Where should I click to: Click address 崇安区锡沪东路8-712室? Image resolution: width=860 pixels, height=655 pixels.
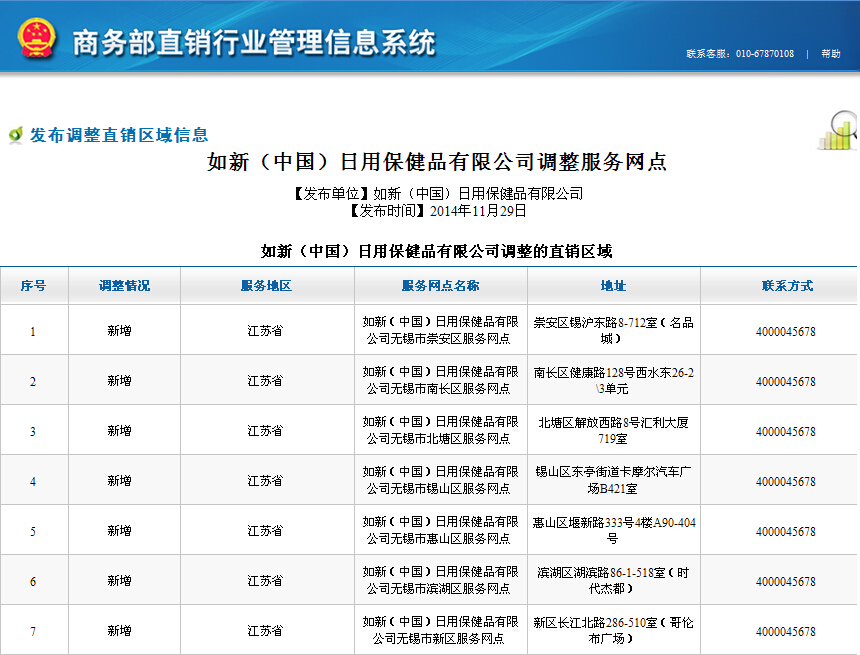(x=613, y=330)
